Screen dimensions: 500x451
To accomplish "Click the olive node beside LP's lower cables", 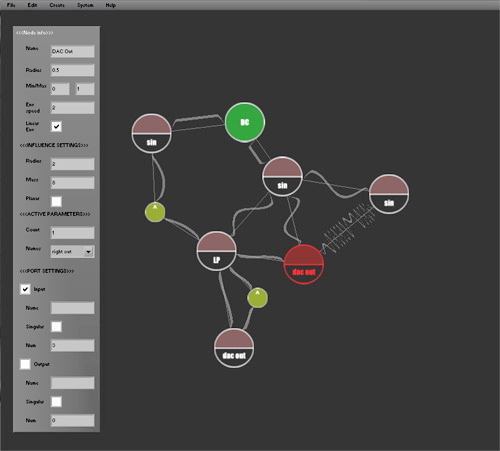I will tap(257, 298).
